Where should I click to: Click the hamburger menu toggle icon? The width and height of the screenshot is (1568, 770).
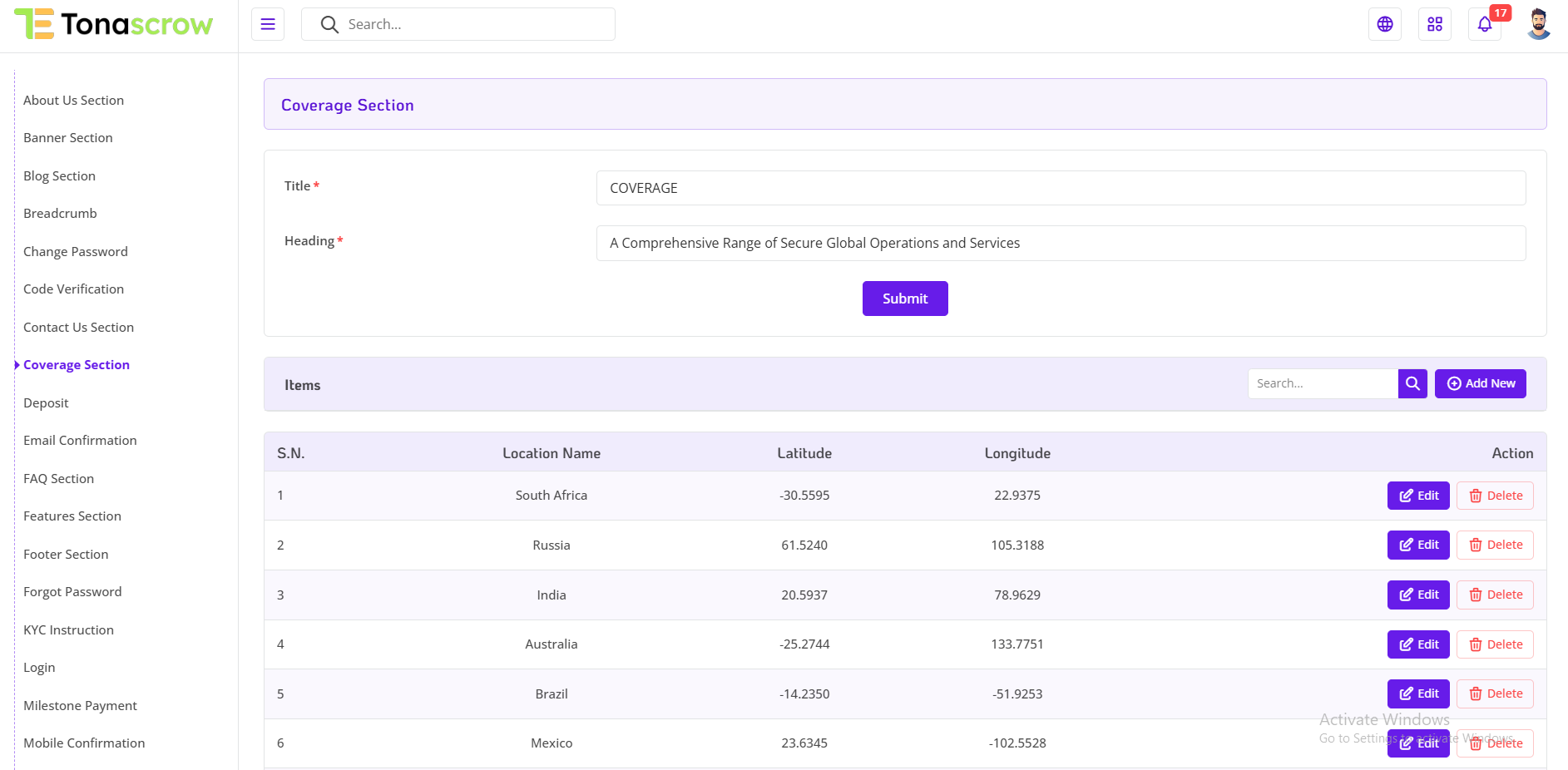268,24
